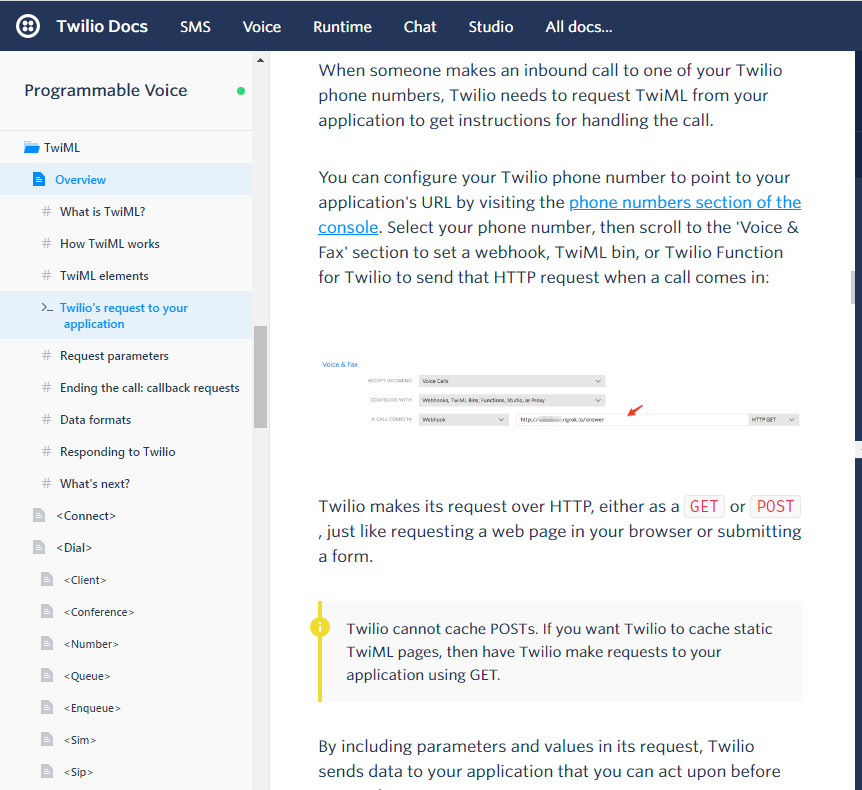Click hash icon beside TwiML elements
The width and height of the screenshot is (862, 790).
[47, 275]
